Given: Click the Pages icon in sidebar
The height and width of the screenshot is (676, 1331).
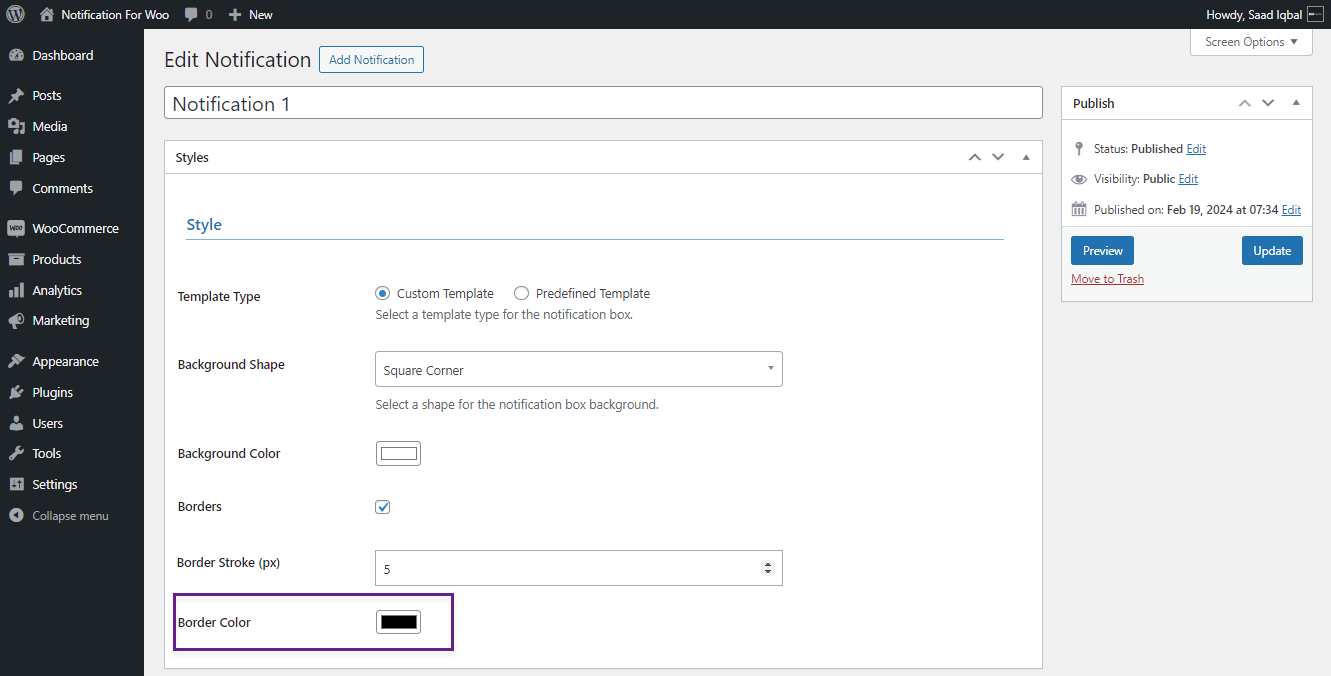Looking at the screenshot, I should click(x=16, y=158).
